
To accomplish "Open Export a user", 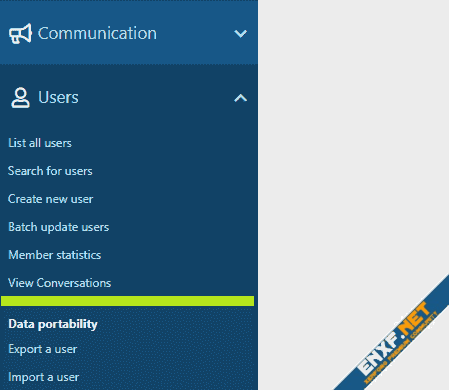I will (x=43, y=349).
